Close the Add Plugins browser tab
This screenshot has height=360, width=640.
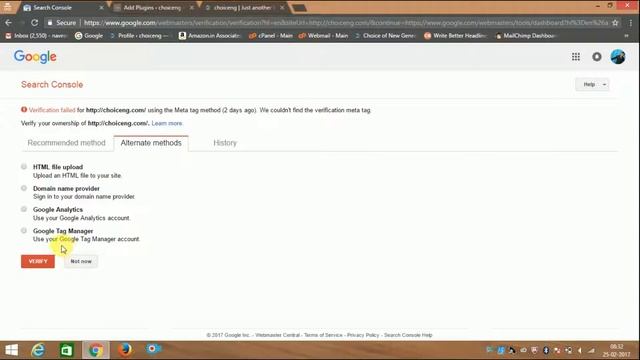tap(191, 7)
